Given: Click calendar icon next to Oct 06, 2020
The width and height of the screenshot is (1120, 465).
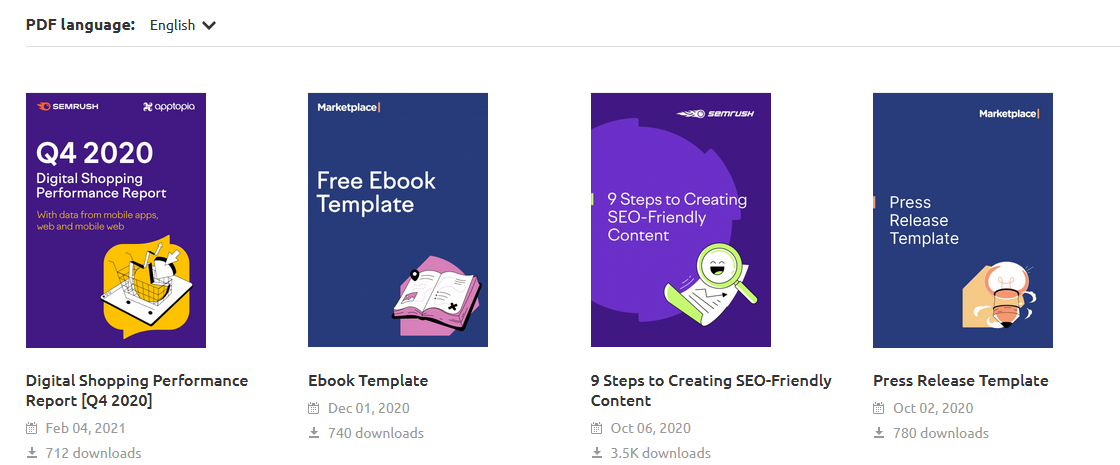Looking at the screenshot, I should (x=597, y=428).
